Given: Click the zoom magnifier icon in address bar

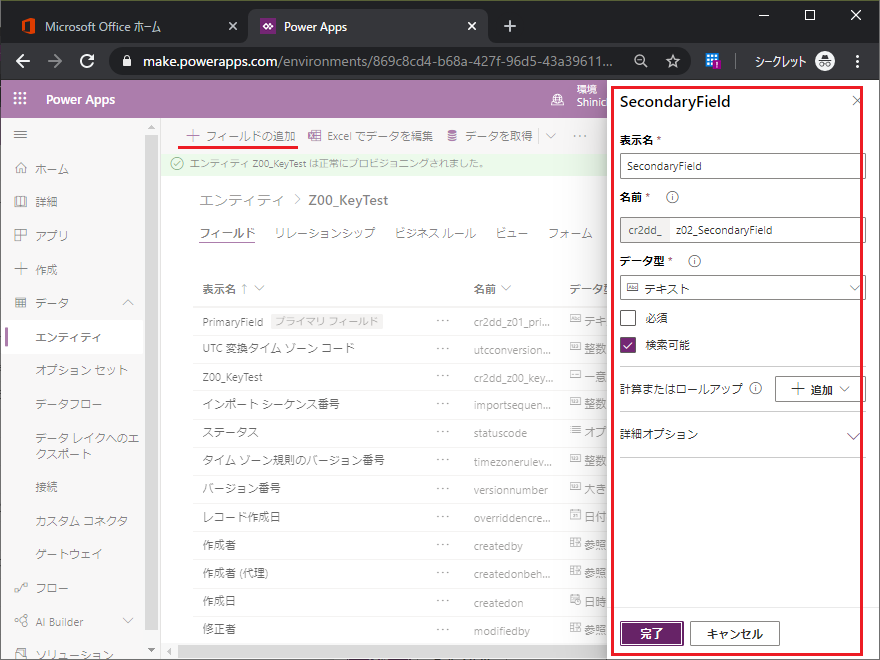Looking at the screenshot, I should [640, 61].
